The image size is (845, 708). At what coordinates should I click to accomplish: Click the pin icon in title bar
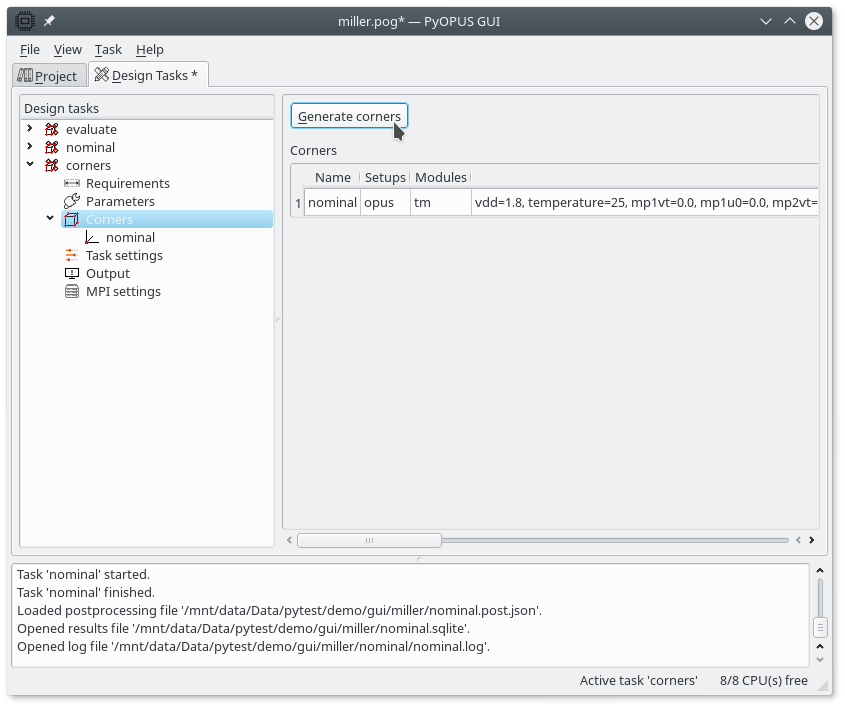(x=49, y=21)
